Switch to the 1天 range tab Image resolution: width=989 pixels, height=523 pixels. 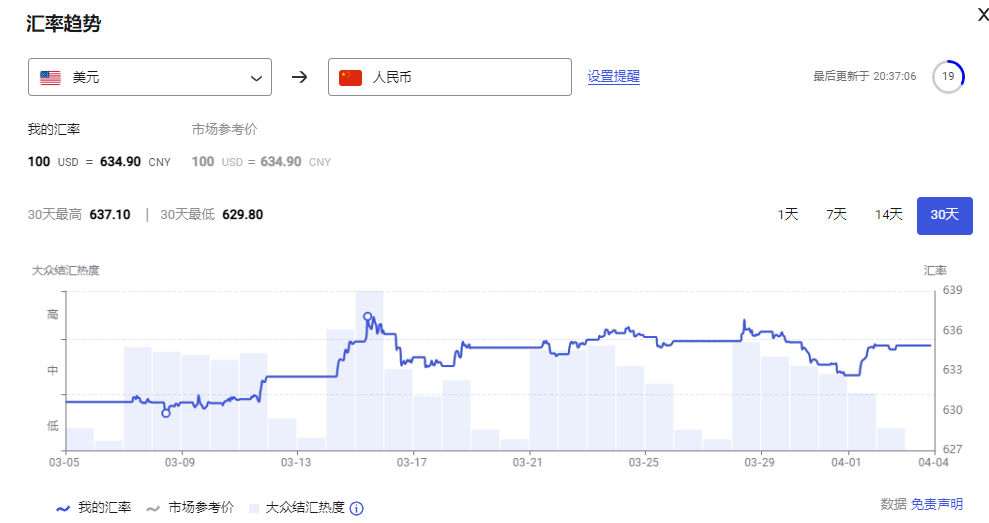point(788,214)
